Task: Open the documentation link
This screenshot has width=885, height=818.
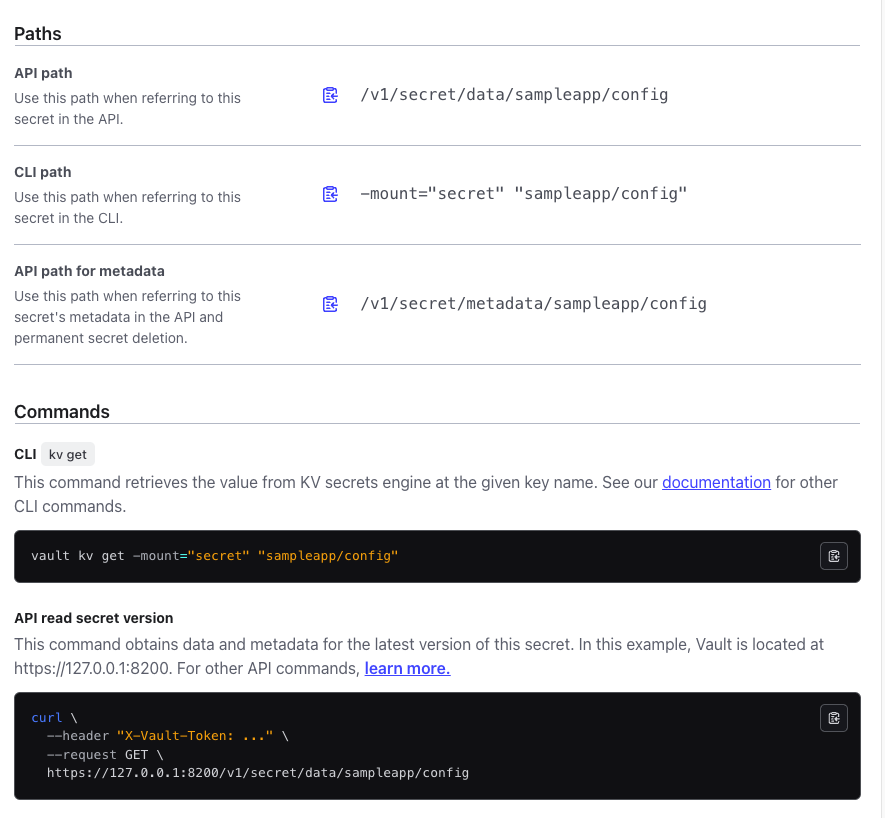Action: 716,482
